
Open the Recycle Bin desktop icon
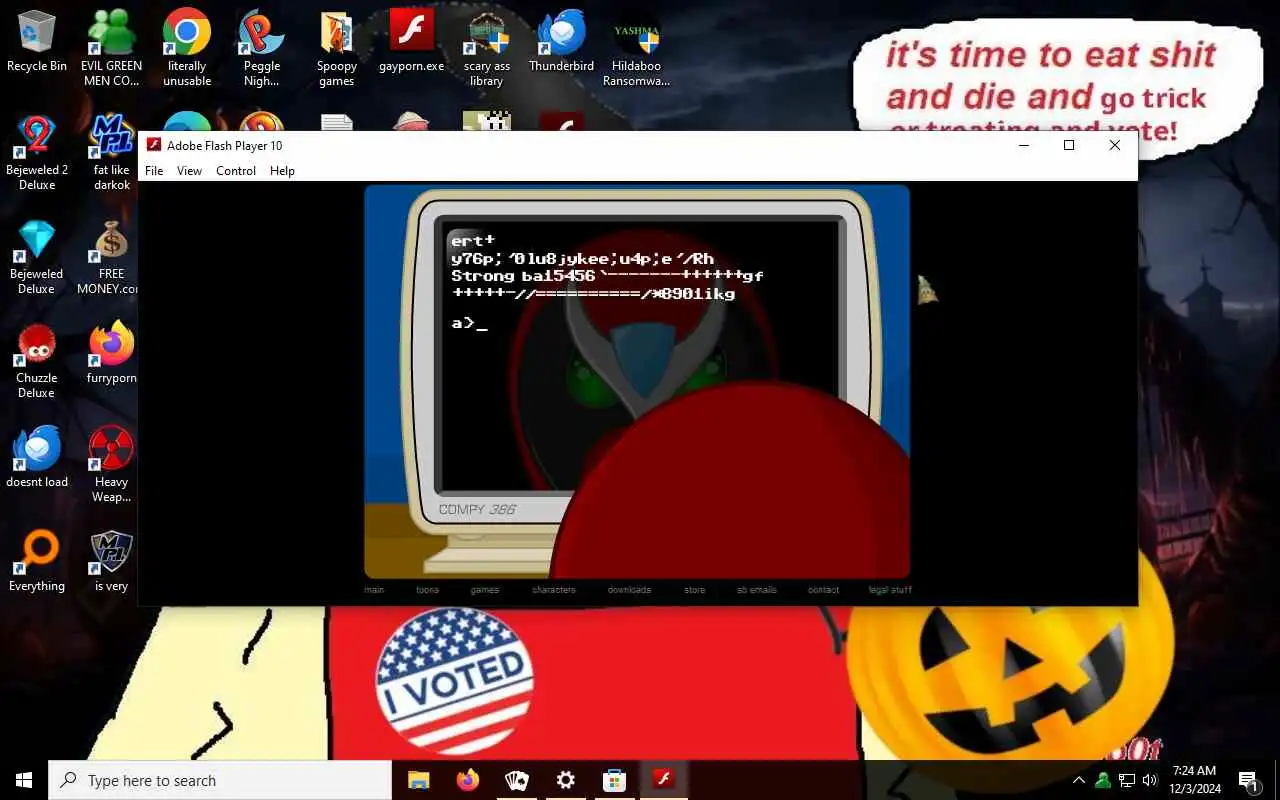pos(37,43)
